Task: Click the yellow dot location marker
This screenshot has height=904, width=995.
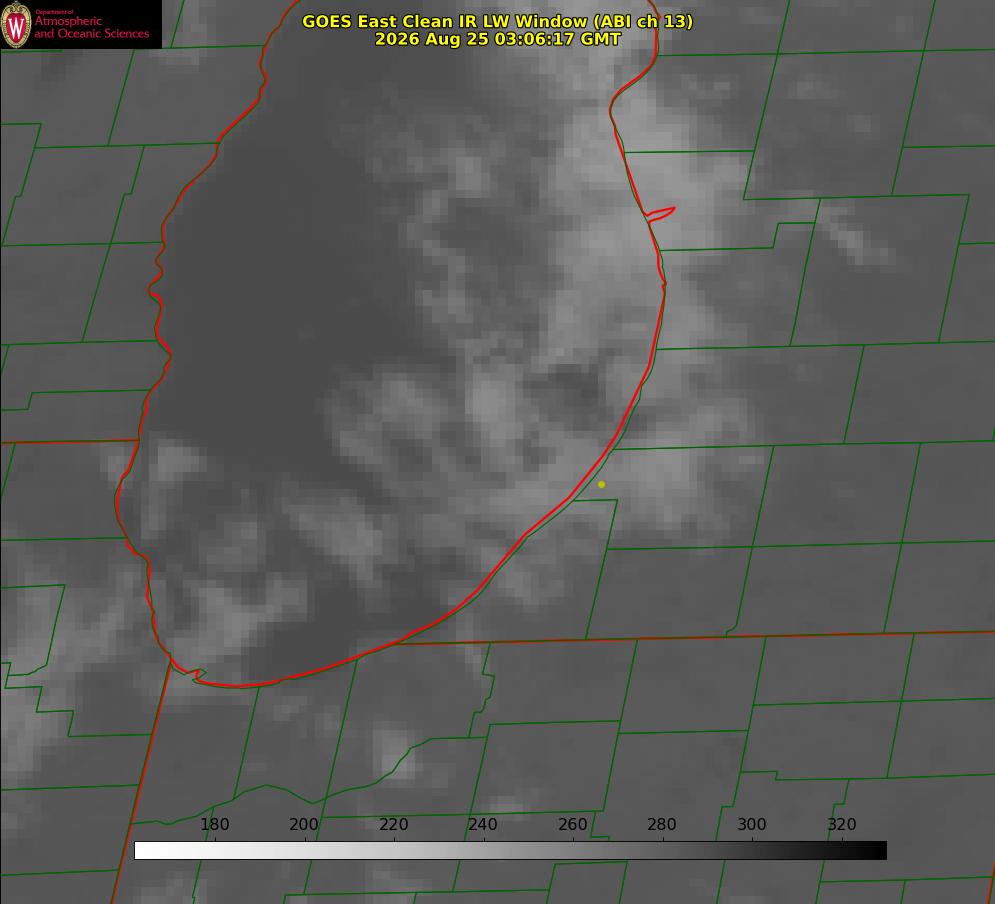Action: [602, 484]
